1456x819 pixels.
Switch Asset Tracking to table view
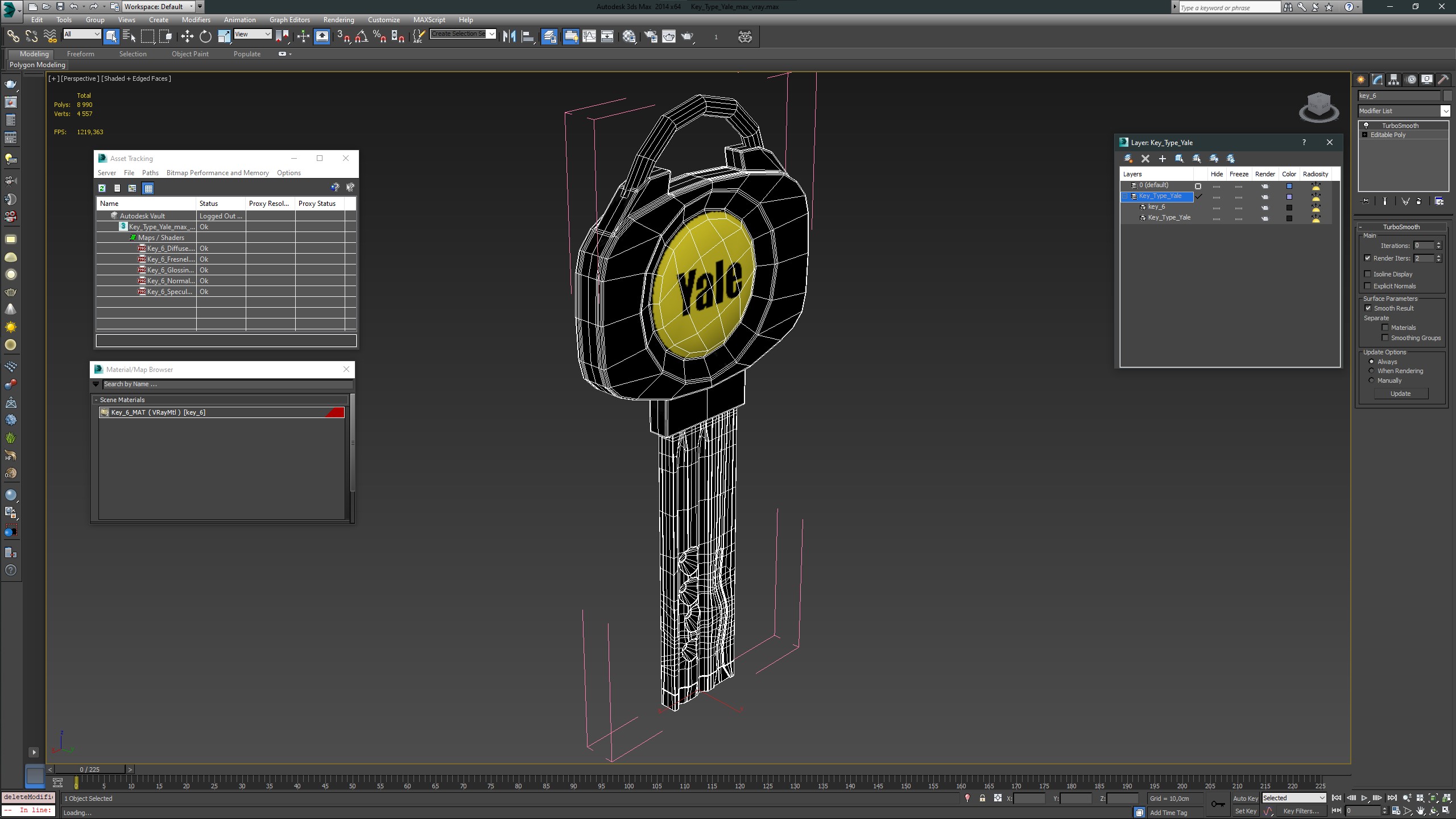[x=148, y=188]
